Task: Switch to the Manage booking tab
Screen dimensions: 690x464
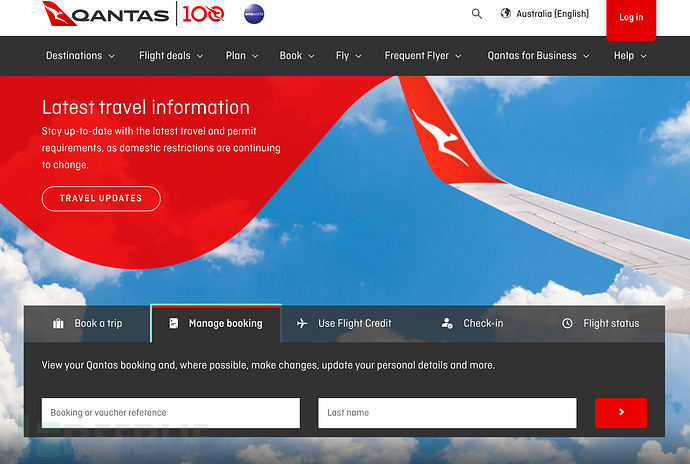Action: (x=216, y=323)
